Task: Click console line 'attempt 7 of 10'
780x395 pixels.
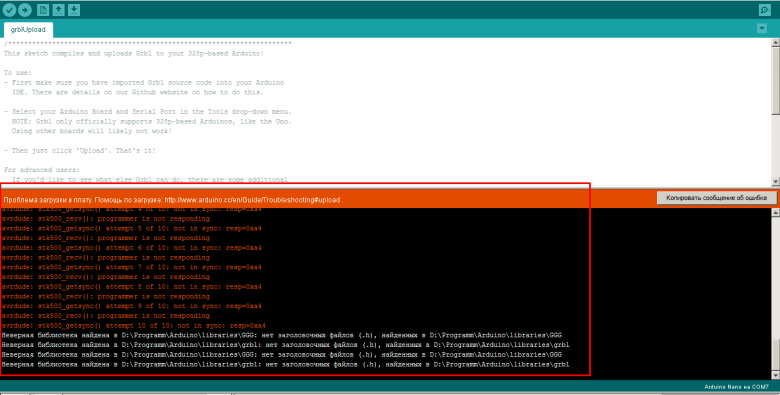Action: point(131,267)
